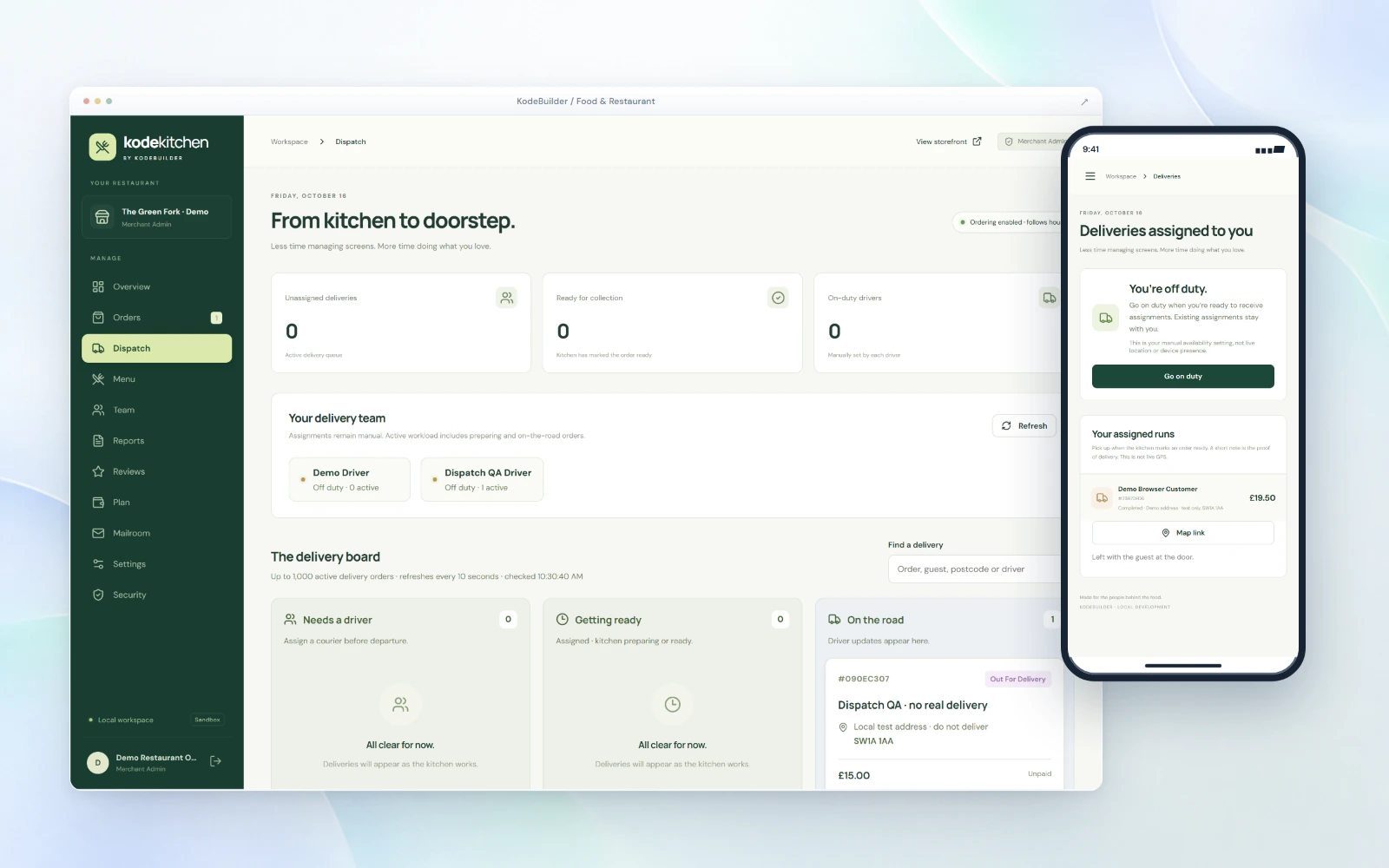Click the On-duty drivers truck icon
This screenshot has height=868, width=1389.
tap(1050, 298)
